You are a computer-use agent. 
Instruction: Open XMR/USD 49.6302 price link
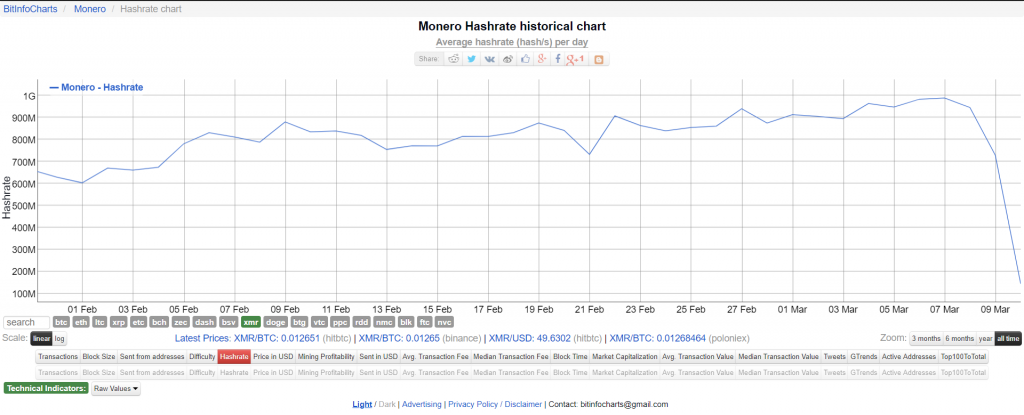(x=530, y=339)
